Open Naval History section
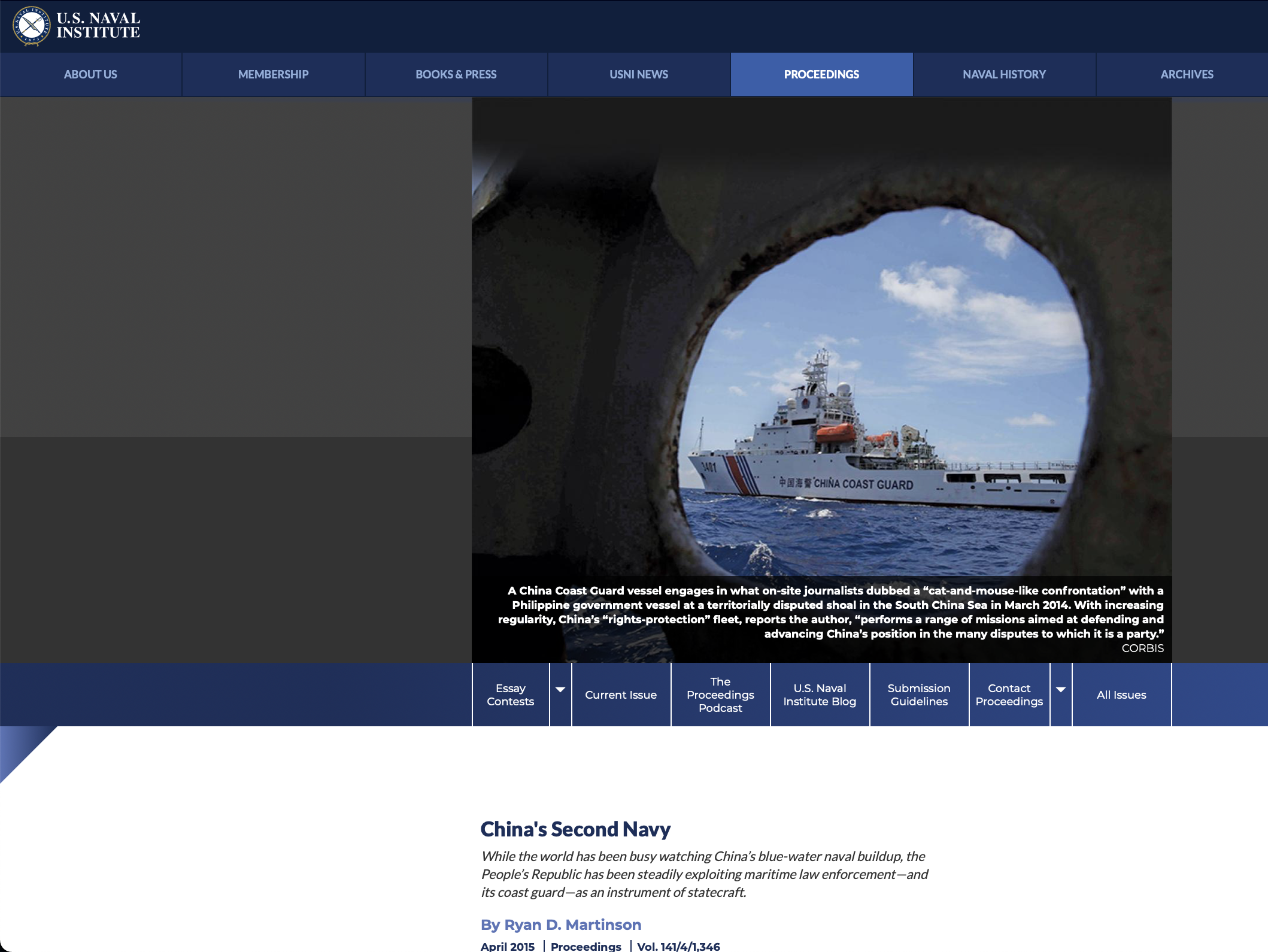 pos(1004,74)
